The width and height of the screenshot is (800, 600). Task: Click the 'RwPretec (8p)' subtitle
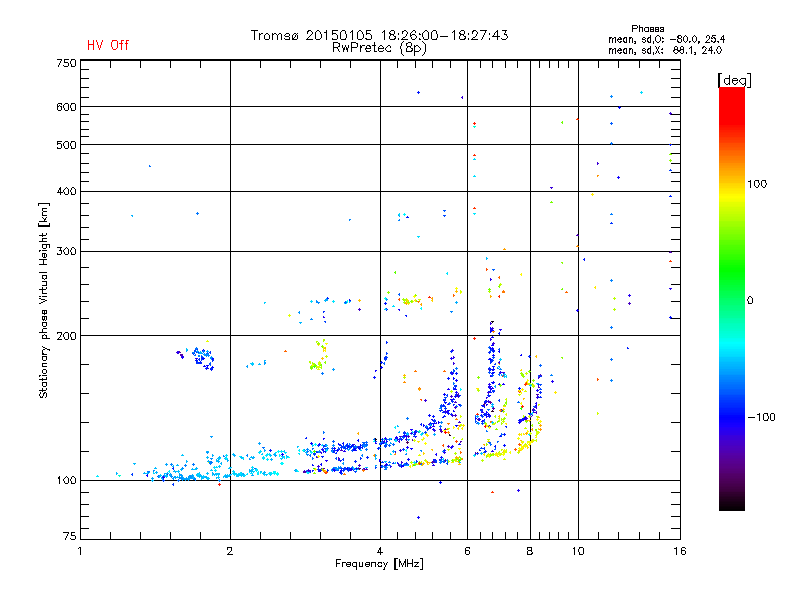tap(379, 48)
